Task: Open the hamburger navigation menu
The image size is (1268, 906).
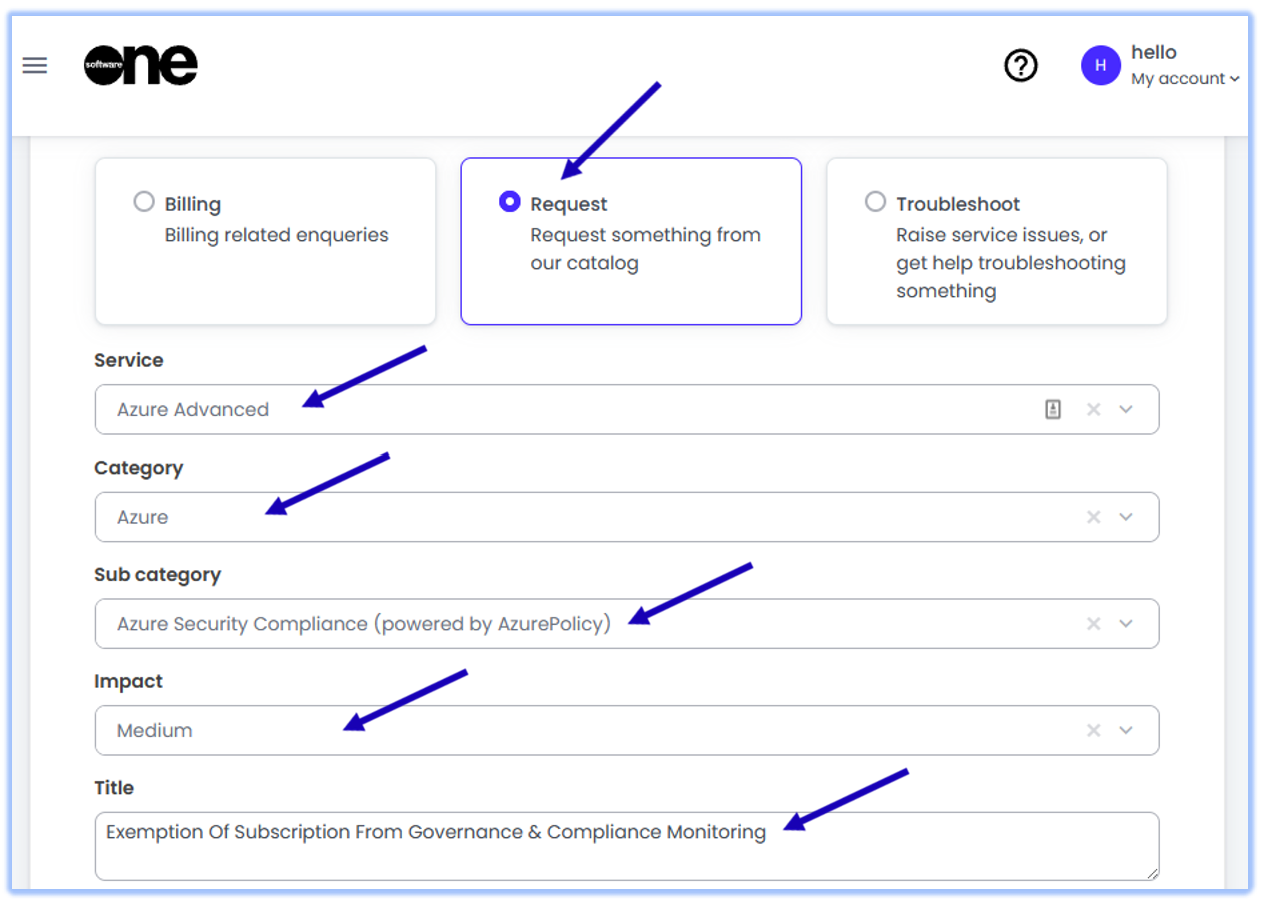Action: [x=35, y=66]
